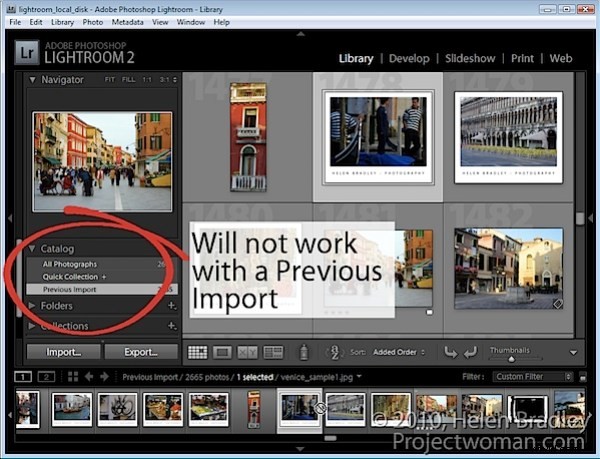Open Navigator zoom ratio 3:1 popup

[x=168, y=80]
